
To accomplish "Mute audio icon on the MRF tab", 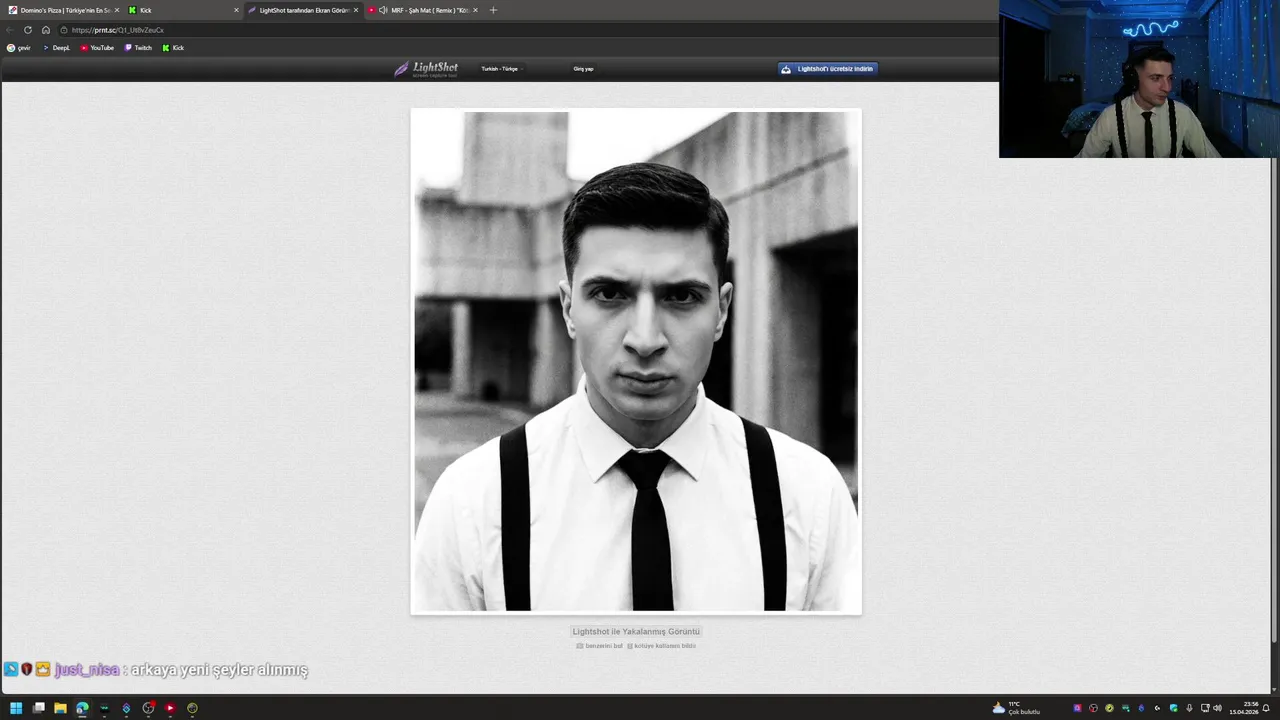I will tap(383, 10).
